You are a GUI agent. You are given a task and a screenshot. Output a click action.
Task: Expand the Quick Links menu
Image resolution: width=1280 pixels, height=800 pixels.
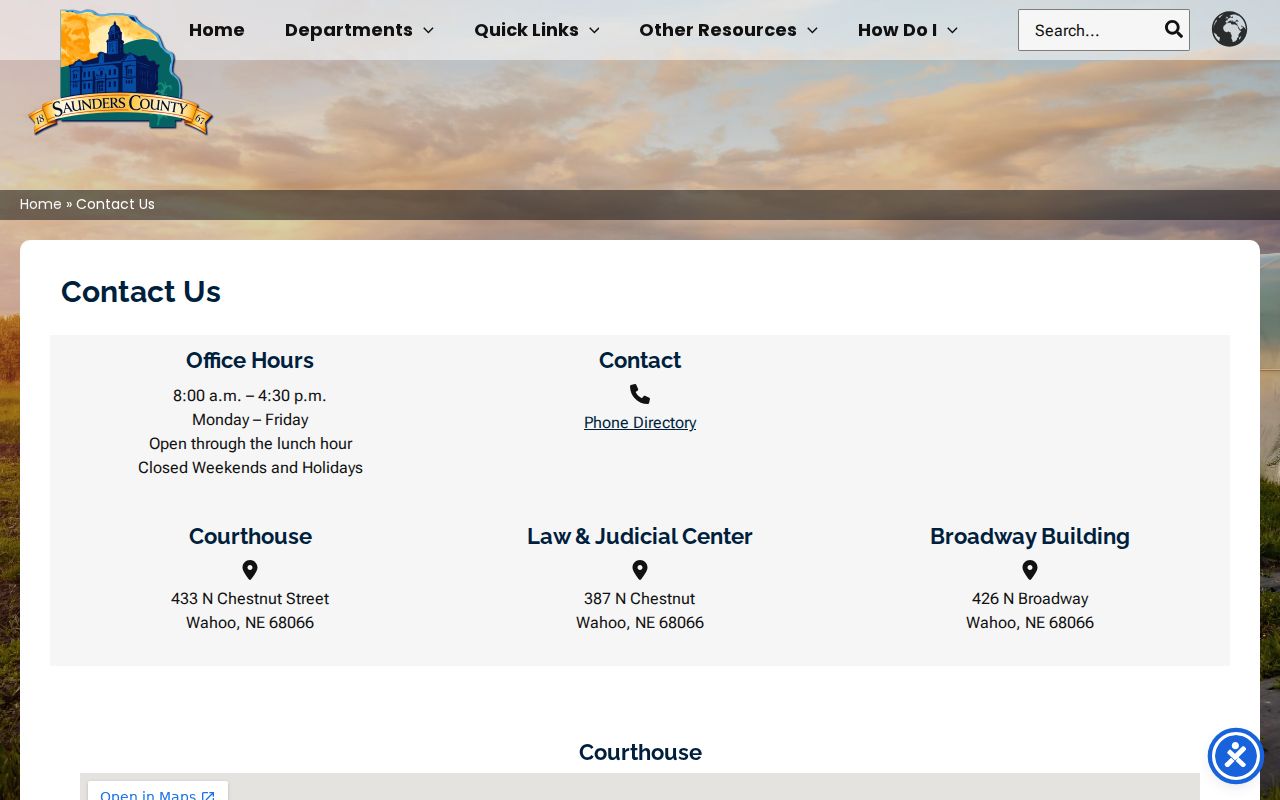click(537, 30)
